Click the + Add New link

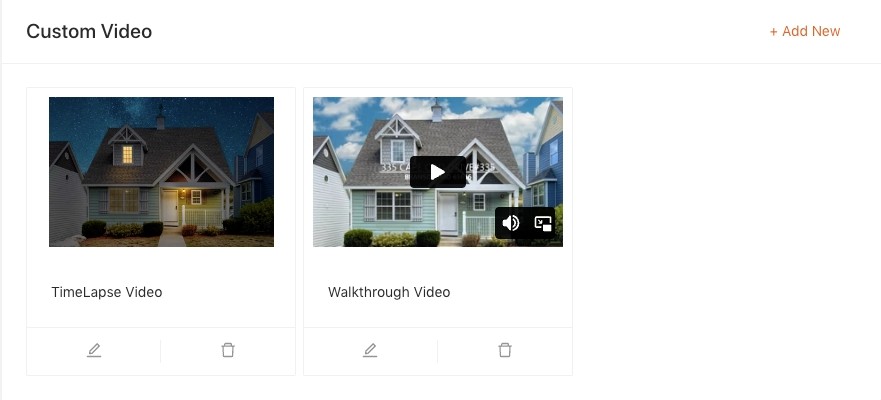pos(805,31)
